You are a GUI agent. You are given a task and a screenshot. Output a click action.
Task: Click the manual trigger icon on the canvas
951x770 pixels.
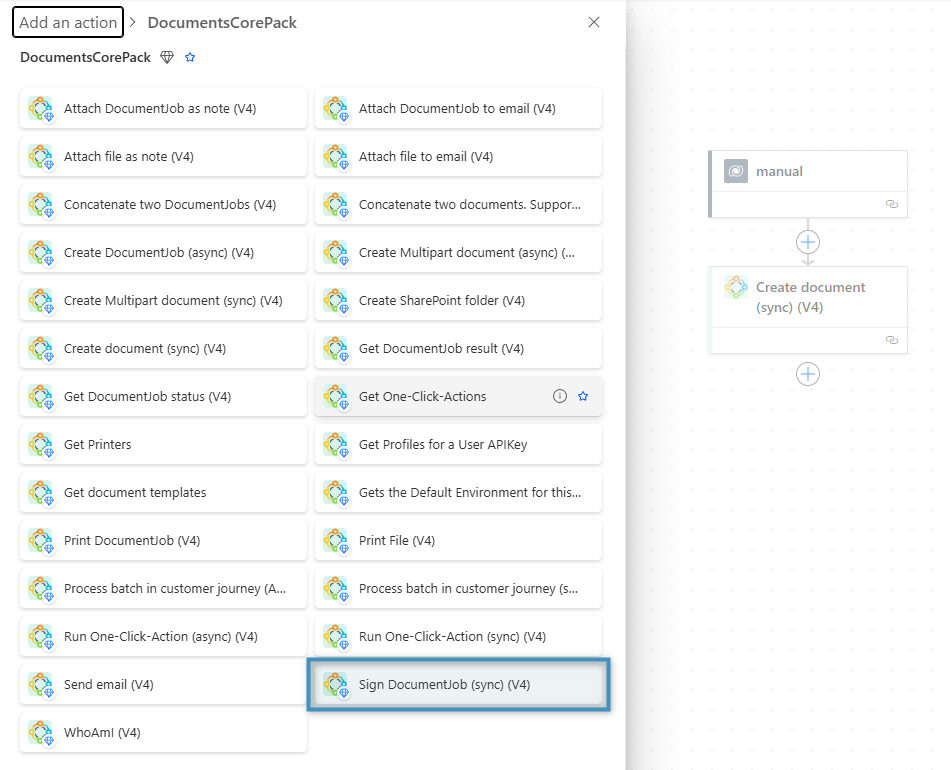[735, 171]
